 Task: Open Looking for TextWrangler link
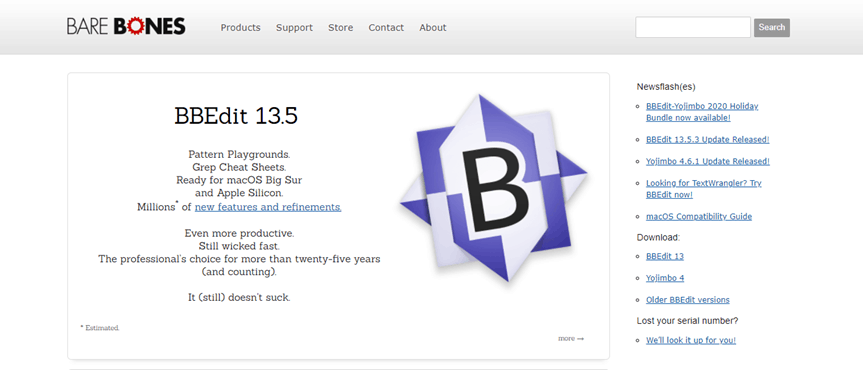click(703, 189)
